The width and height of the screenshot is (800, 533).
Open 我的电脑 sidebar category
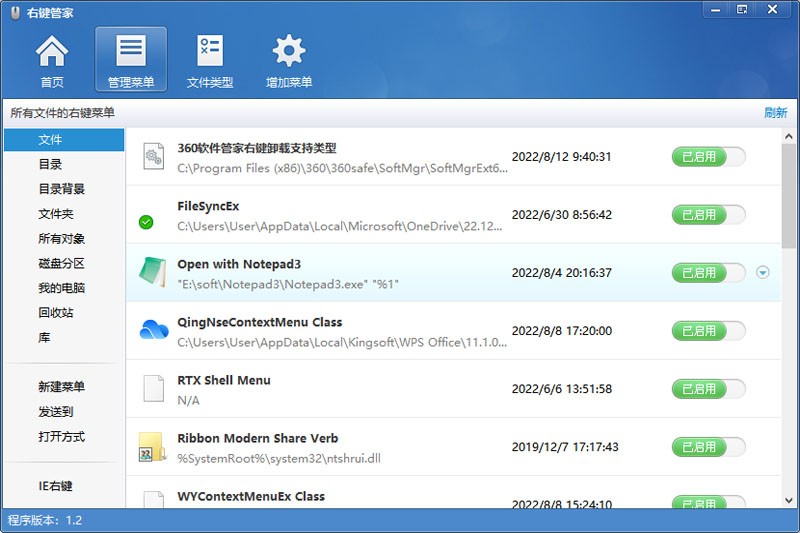click(64, 288)
